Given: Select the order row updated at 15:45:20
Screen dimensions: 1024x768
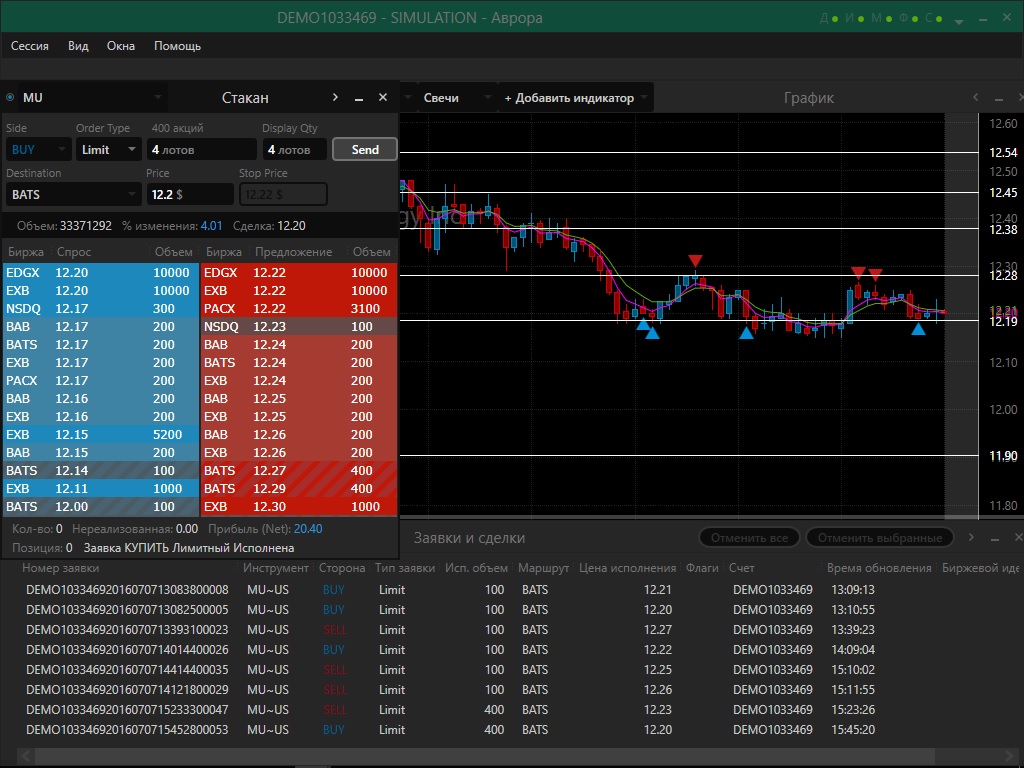Looking at the screenshot, I should click(x=512, y=730).
